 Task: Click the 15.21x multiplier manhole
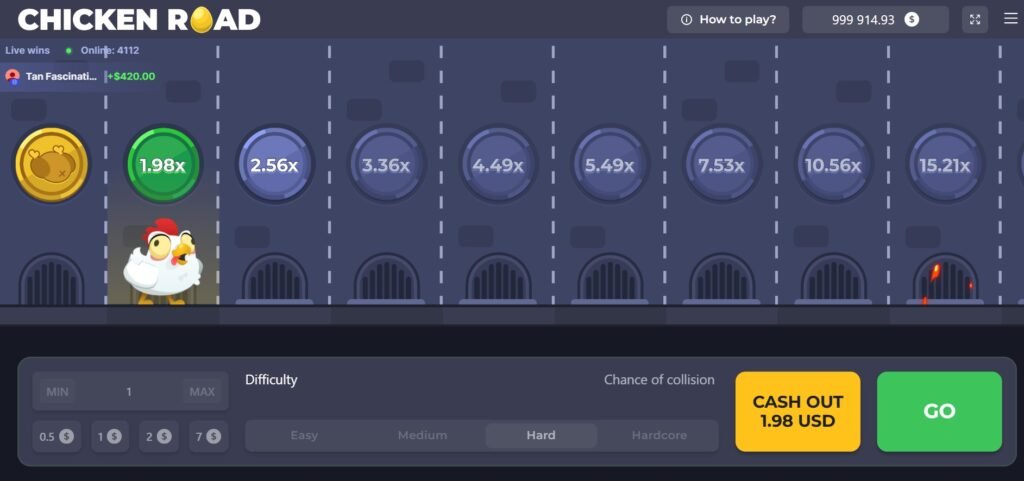coord(945,165)
